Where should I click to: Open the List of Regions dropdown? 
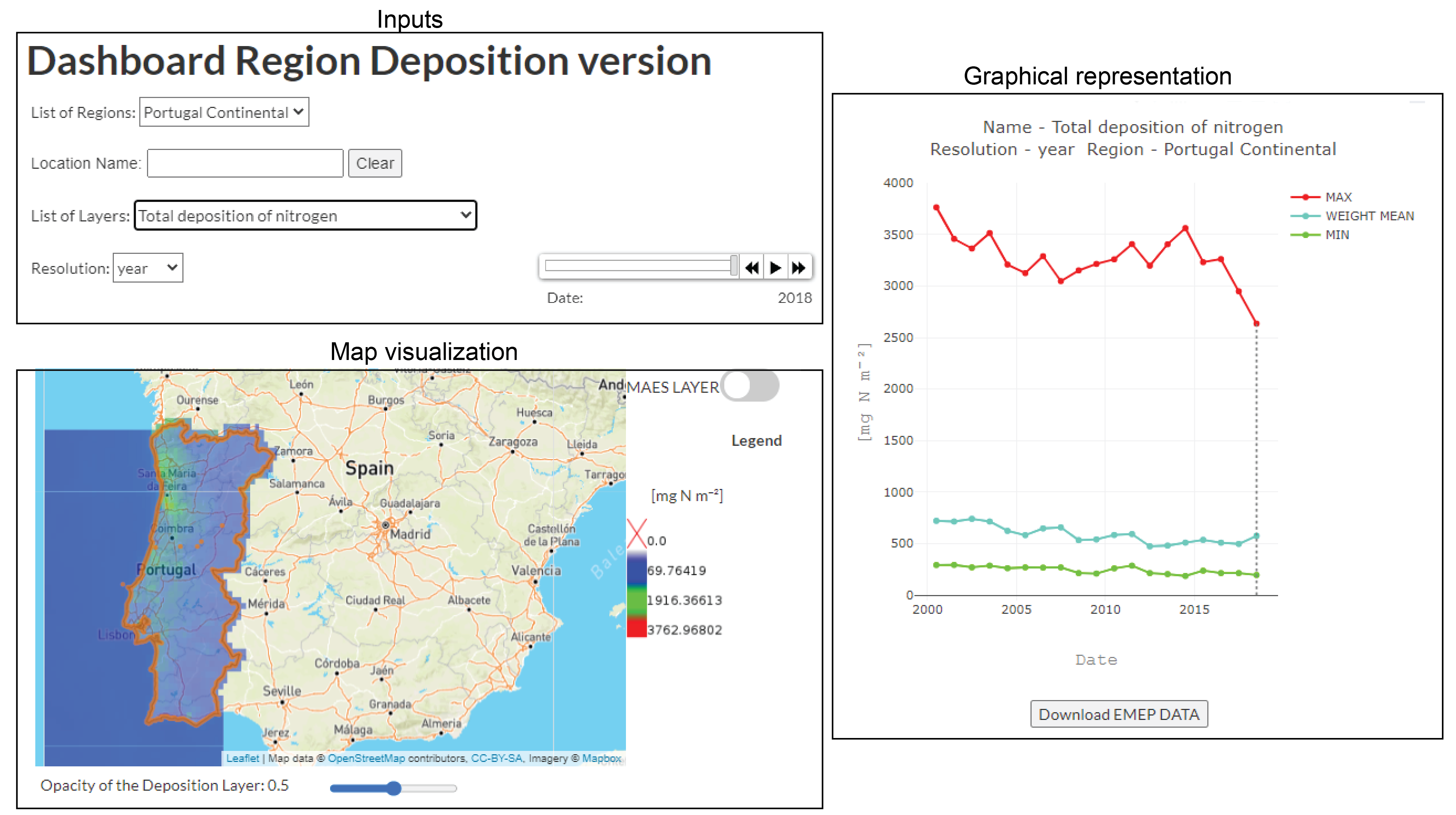click(224, 112)
